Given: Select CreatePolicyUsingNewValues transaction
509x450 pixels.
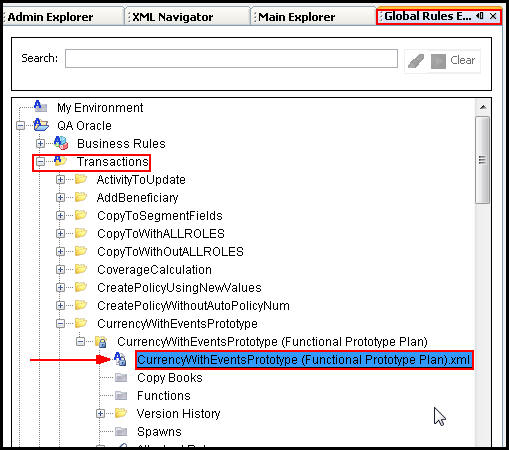Looking at the screenshot, I should 179,288.
